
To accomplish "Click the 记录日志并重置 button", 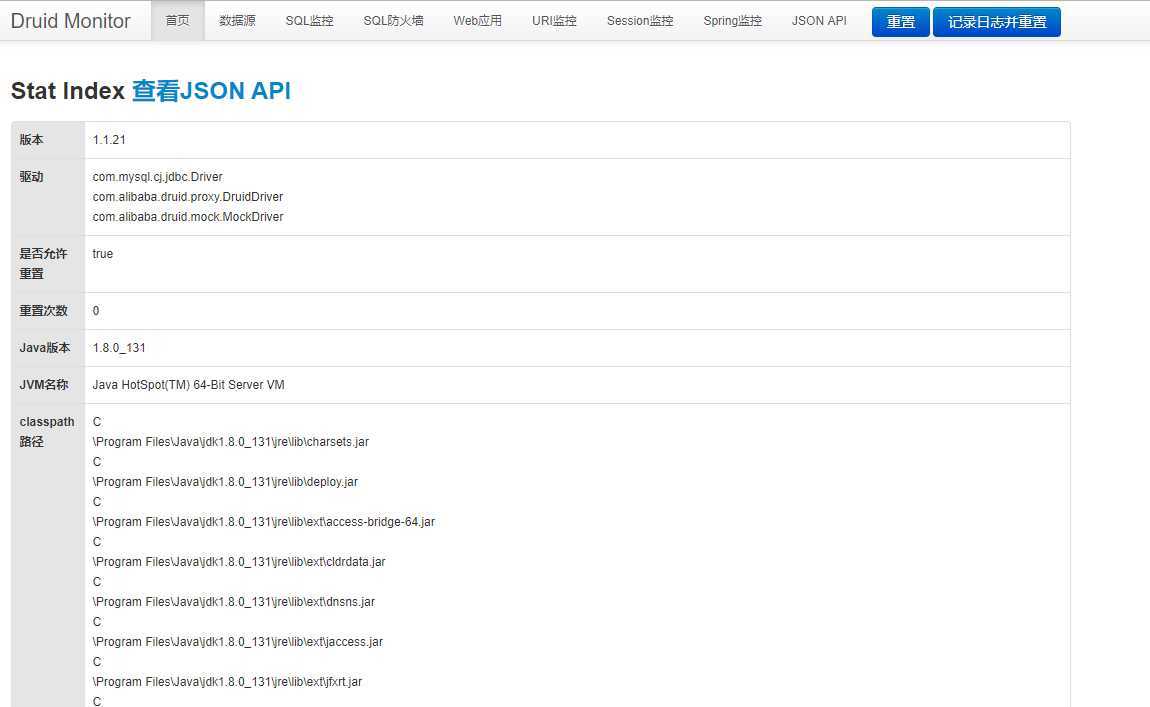I will point(997,22).
